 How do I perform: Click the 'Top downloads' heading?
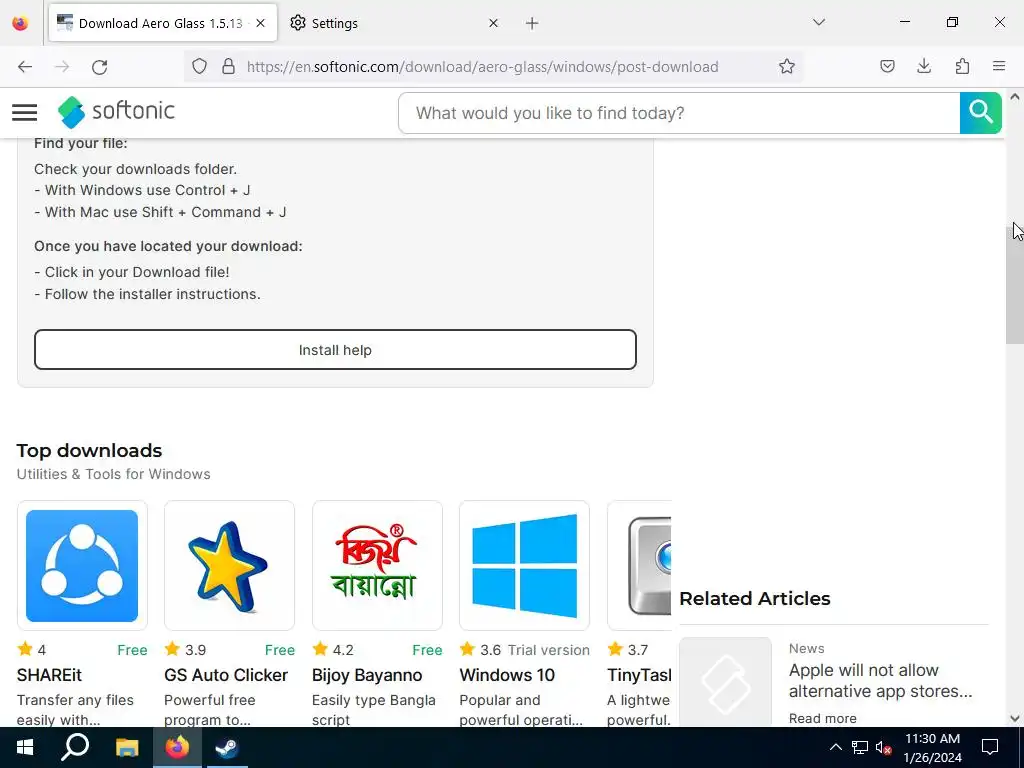(x=89, y=450)
